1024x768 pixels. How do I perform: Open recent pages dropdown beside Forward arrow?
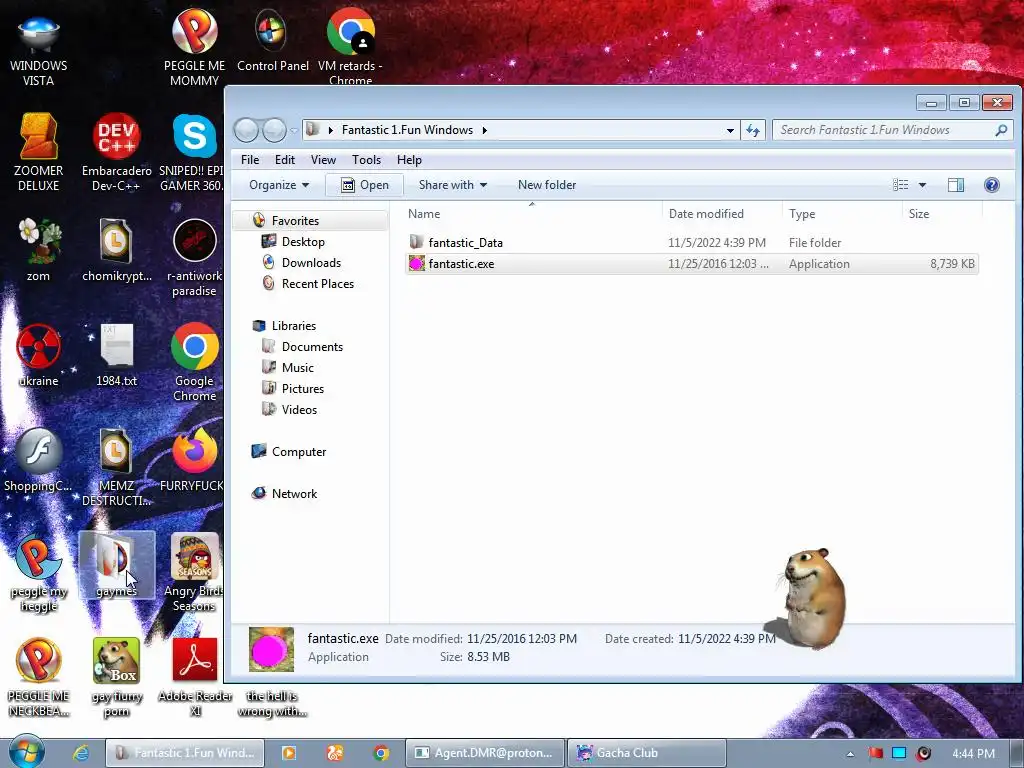coord(294,131)
